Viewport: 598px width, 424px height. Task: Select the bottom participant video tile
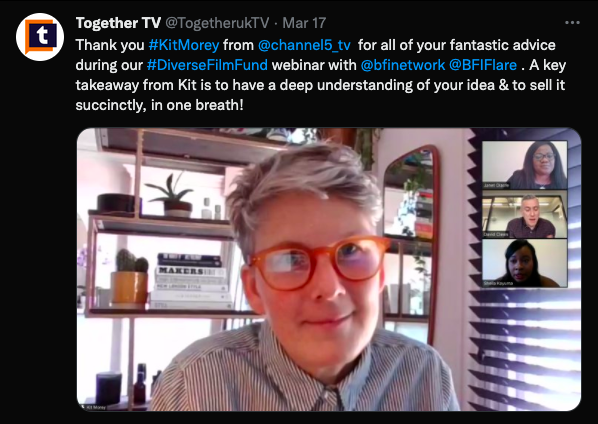524,263
